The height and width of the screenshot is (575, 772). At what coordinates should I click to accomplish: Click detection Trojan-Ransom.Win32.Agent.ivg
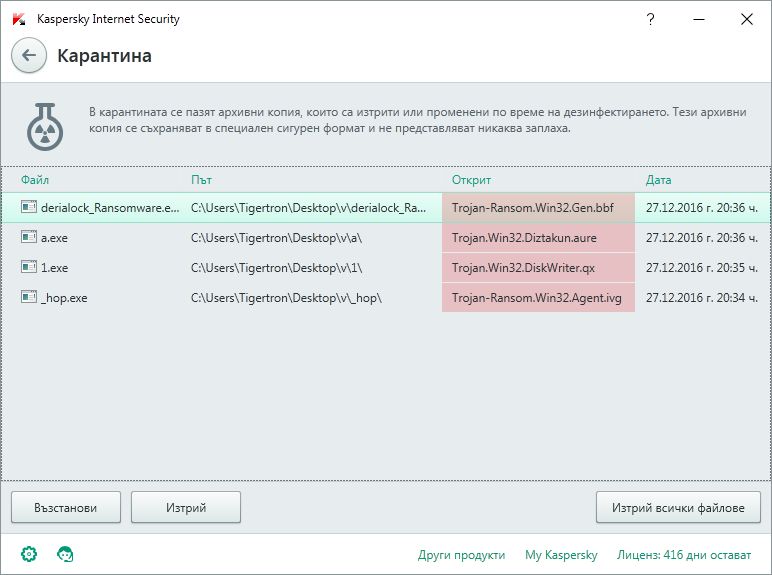537,298
